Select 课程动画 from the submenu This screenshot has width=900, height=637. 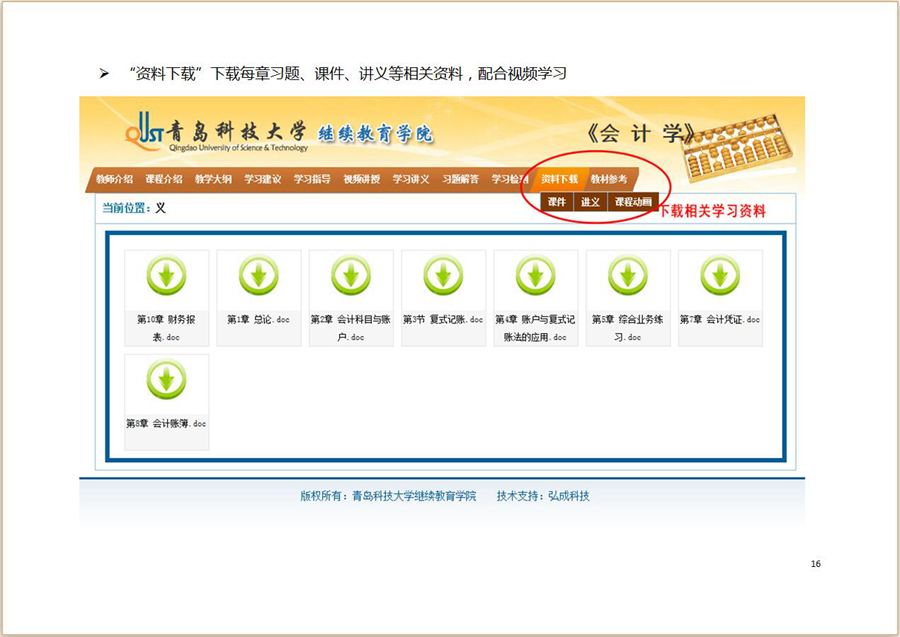click(x=632, y=202)
